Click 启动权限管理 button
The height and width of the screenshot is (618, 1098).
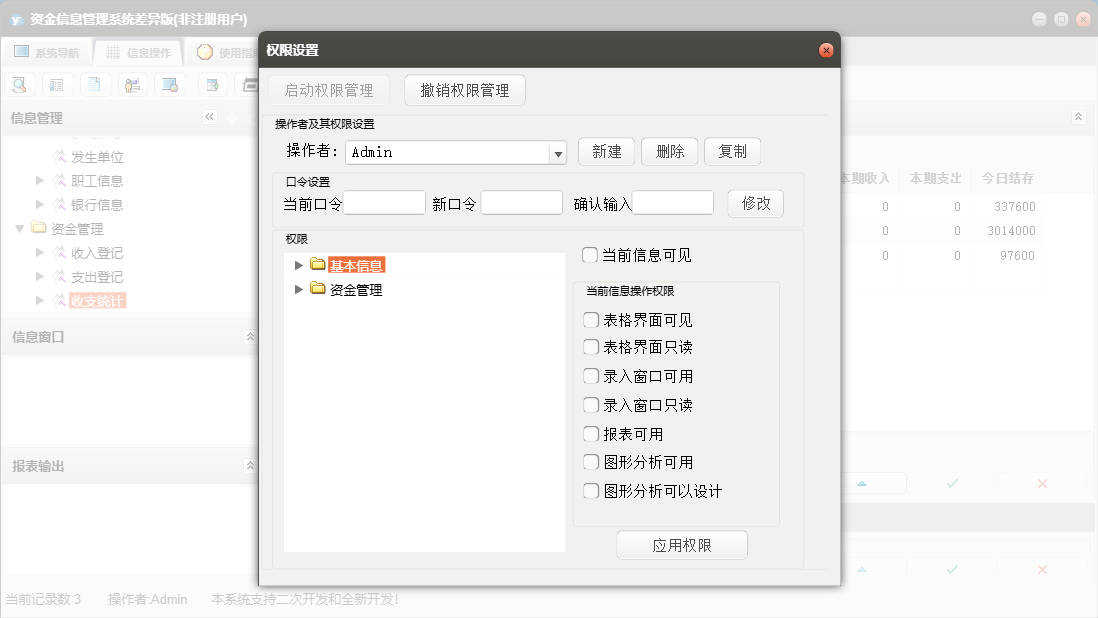[328, 90]
